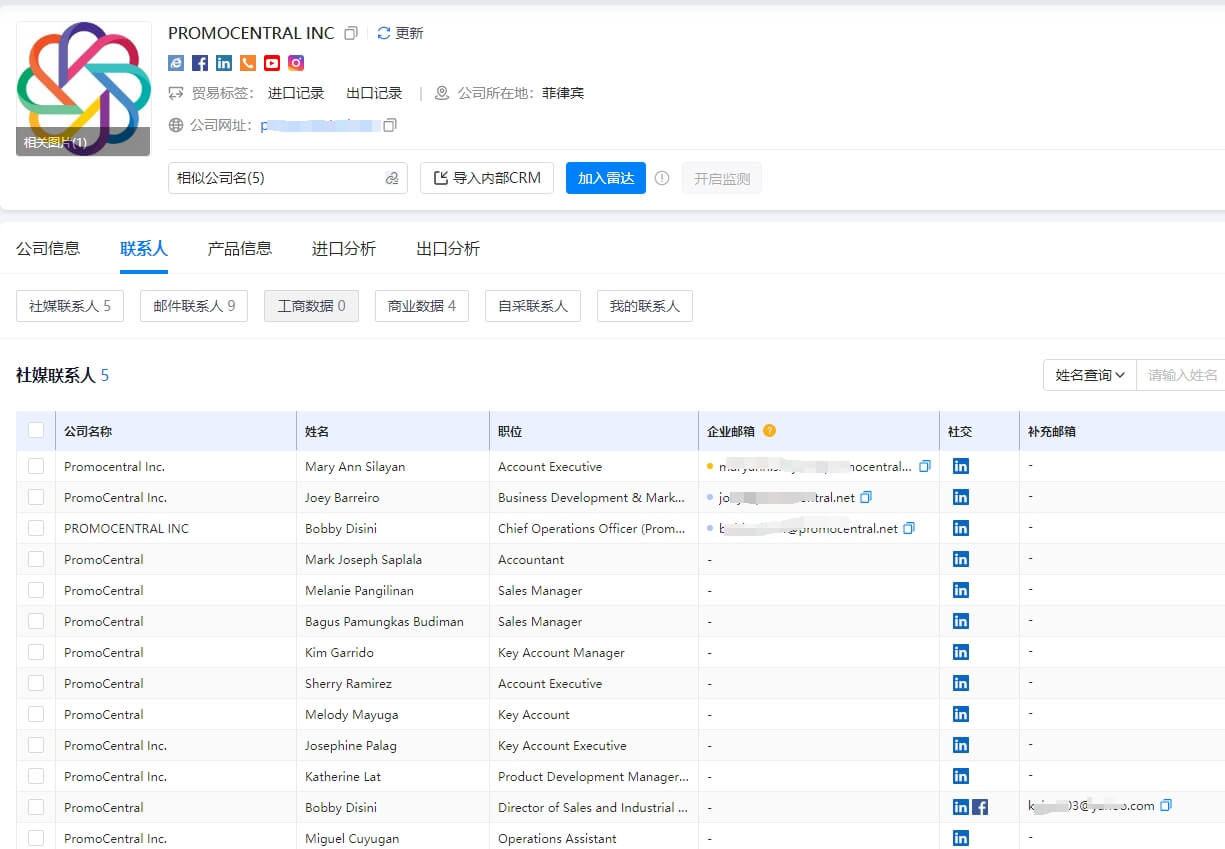
Task: Open Melanie Pangilinan's LinkedIn profile
Action: [x=961, y=590]
